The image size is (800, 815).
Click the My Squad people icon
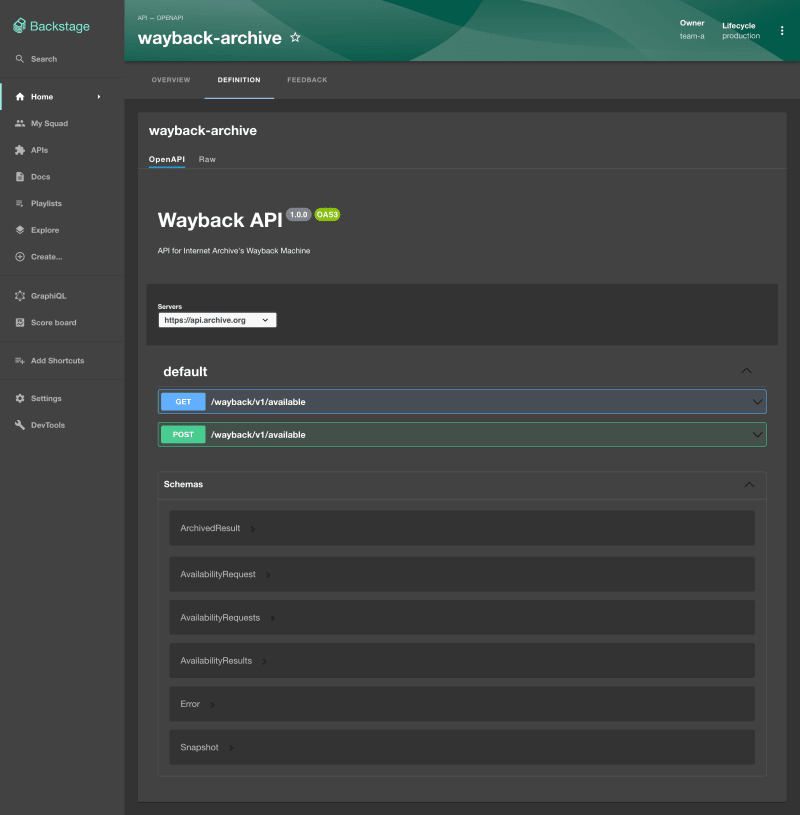pos(20,123)
